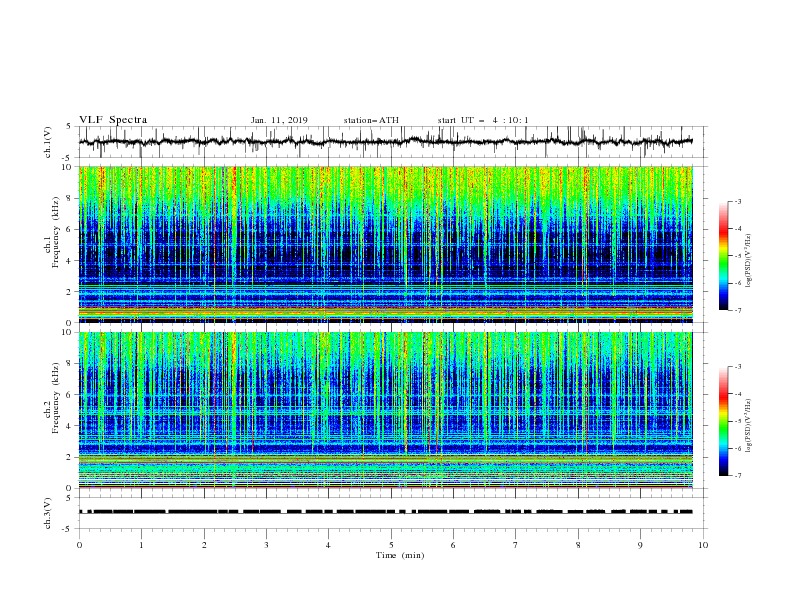Click the ch.1 voltage waveform trace
792x612 pixels.
(x=385, y=142)
